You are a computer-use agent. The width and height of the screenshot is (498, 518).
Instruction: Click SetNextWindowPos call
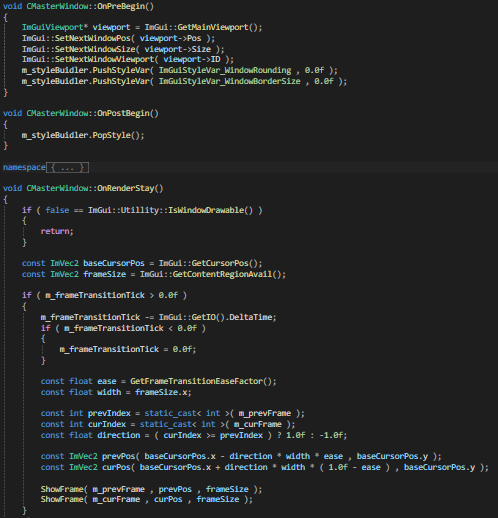tap(92, 38)
